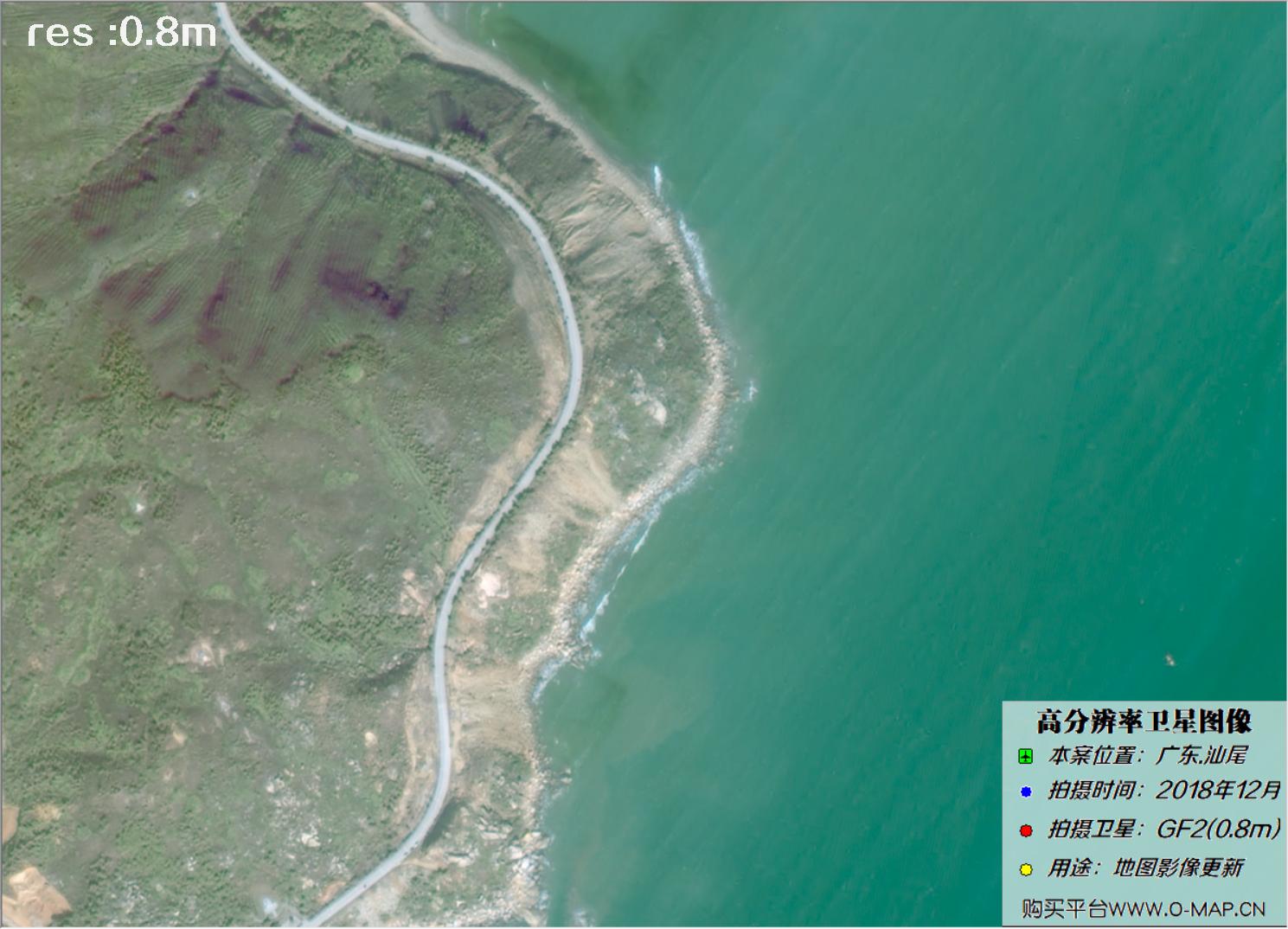Screen dimensions: 1288x929
Task: Click the small orange boat in the sea
Action: (x=1169, y=661)
